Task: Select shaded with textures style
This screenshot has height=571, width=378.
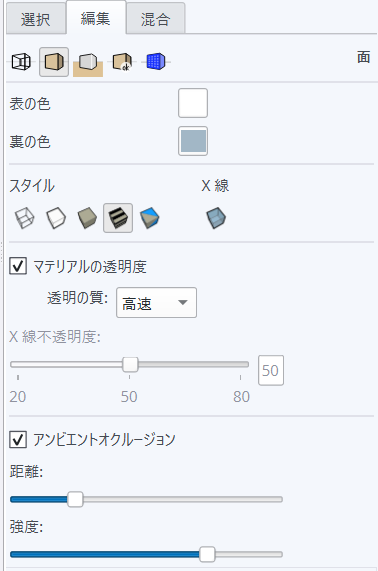Action: coord(118,218)
